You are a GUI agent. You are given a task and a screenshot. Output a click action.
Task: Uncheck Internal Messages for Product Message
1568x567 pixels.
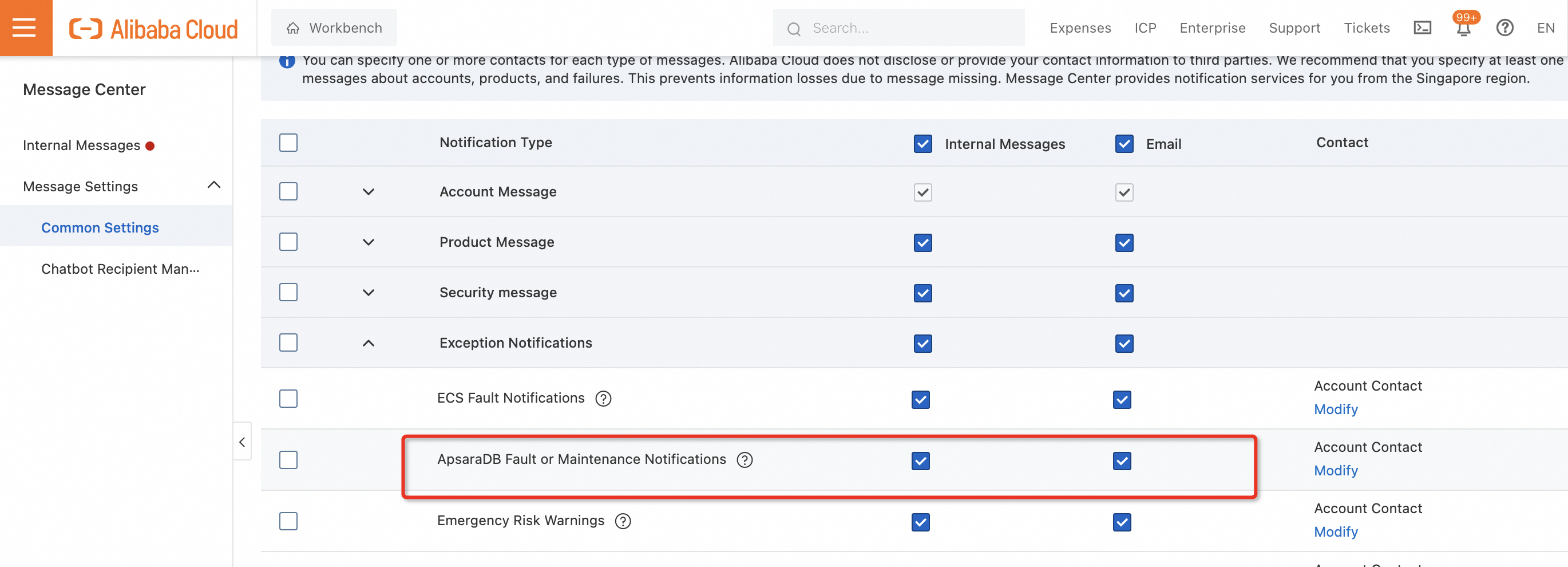click(x=923, y=243)
